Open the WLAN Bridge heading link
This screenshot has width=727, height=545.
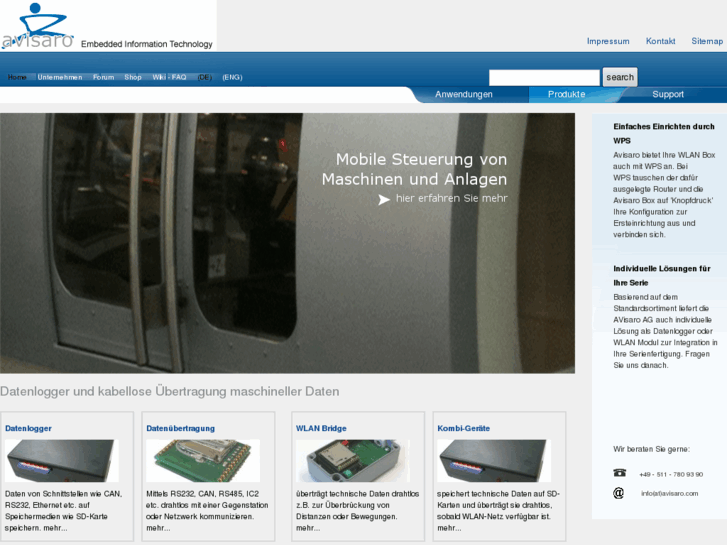click(x=321, y=428)
